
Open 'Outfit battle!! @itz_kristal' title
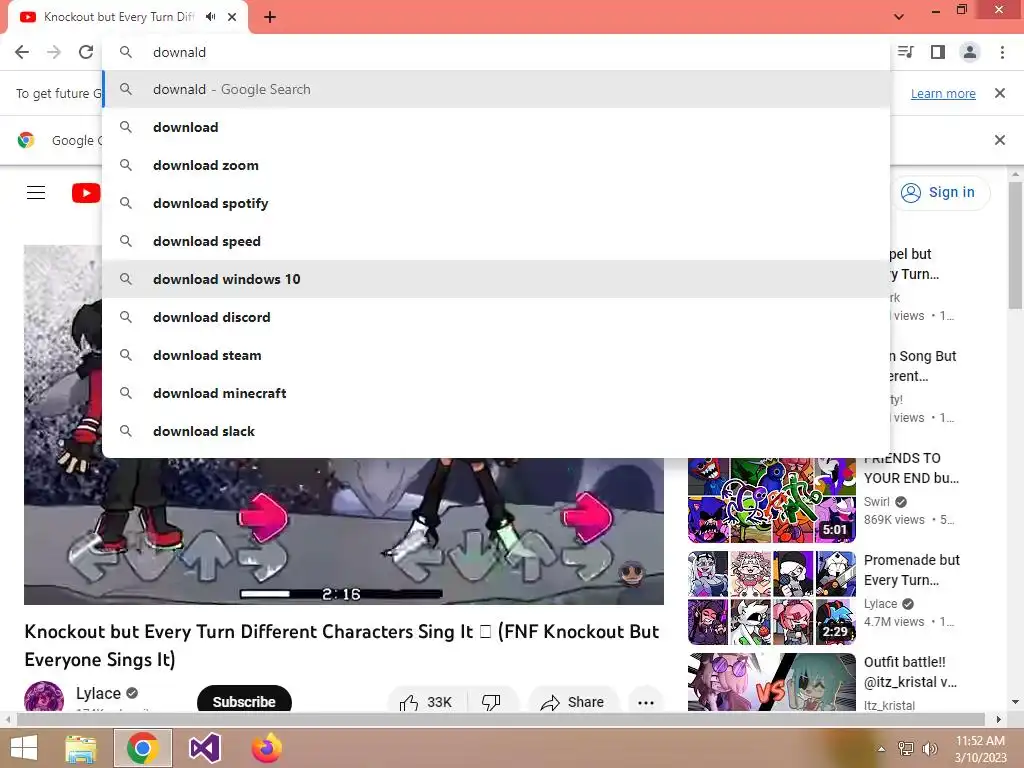click(910, 672)
